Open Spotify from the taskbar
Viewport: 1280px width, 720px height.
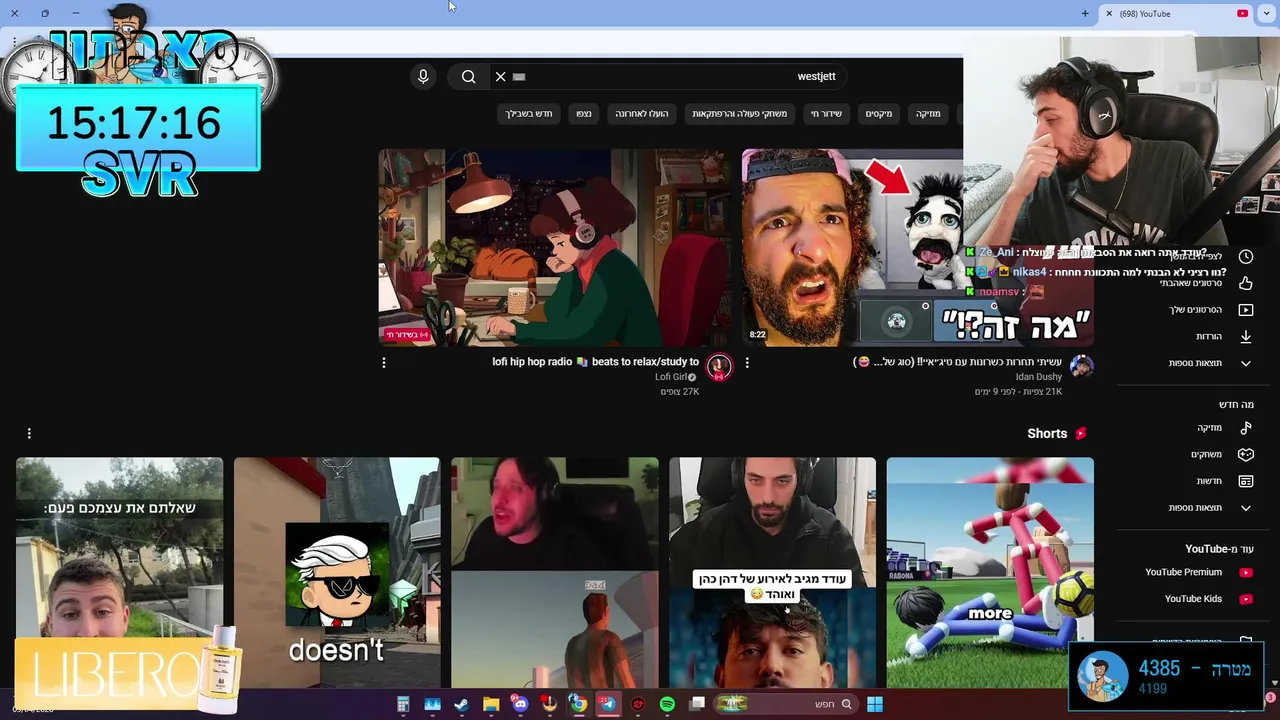(667, 704)
